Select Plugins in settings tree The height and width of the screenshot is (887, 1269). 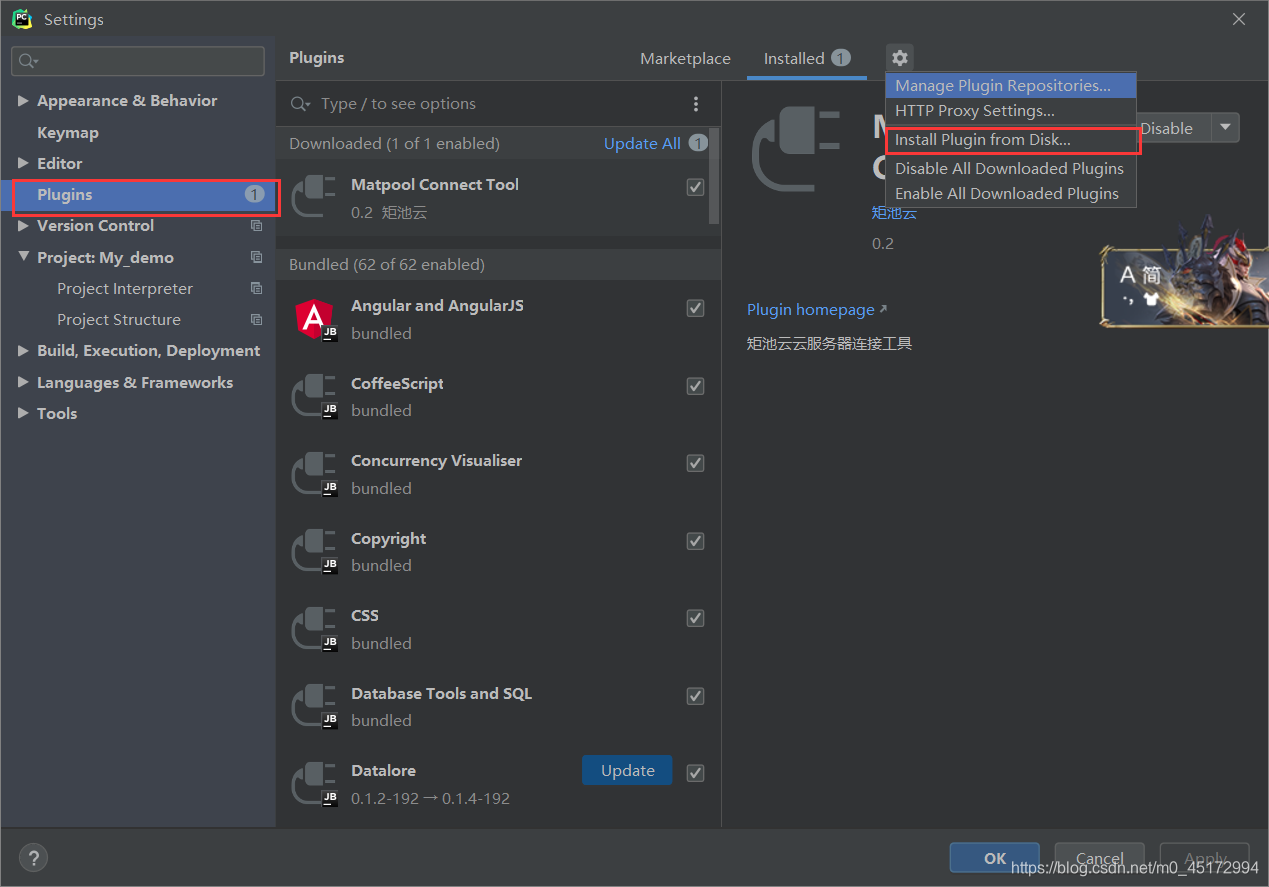pyautogui.click(x=138, y=195)
